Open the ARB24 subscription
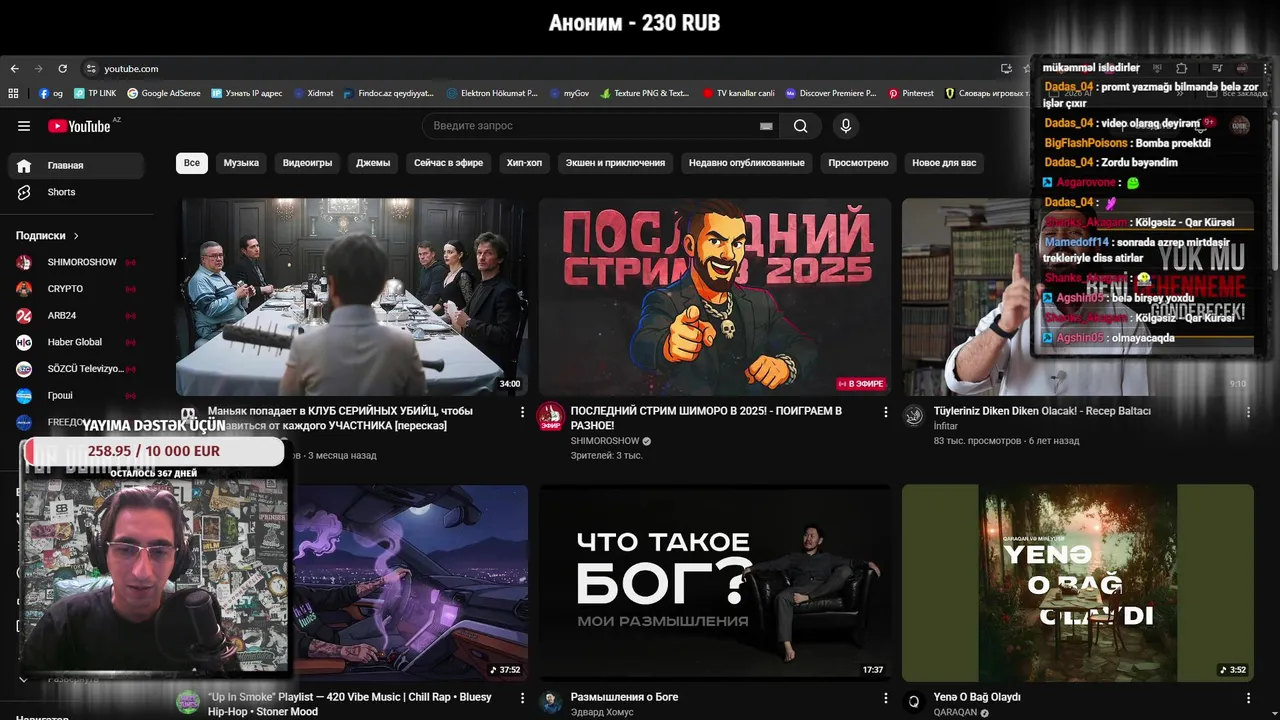Image resolution: width=1280 pixels, height=720 pixels. pos(76,315)
